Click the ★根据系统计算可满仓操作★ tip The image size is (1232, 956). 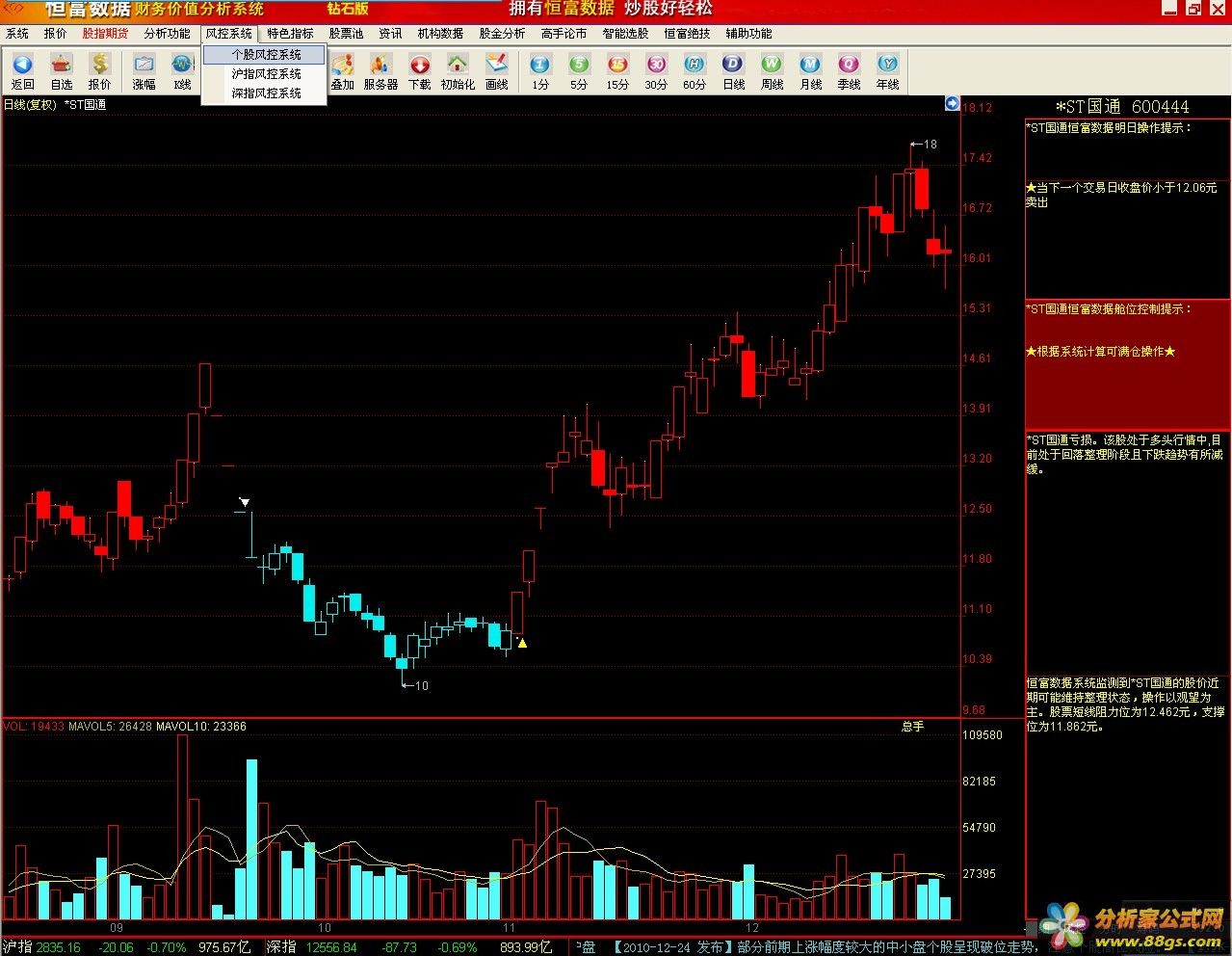pyautogui.click(x=1101, y=352)
